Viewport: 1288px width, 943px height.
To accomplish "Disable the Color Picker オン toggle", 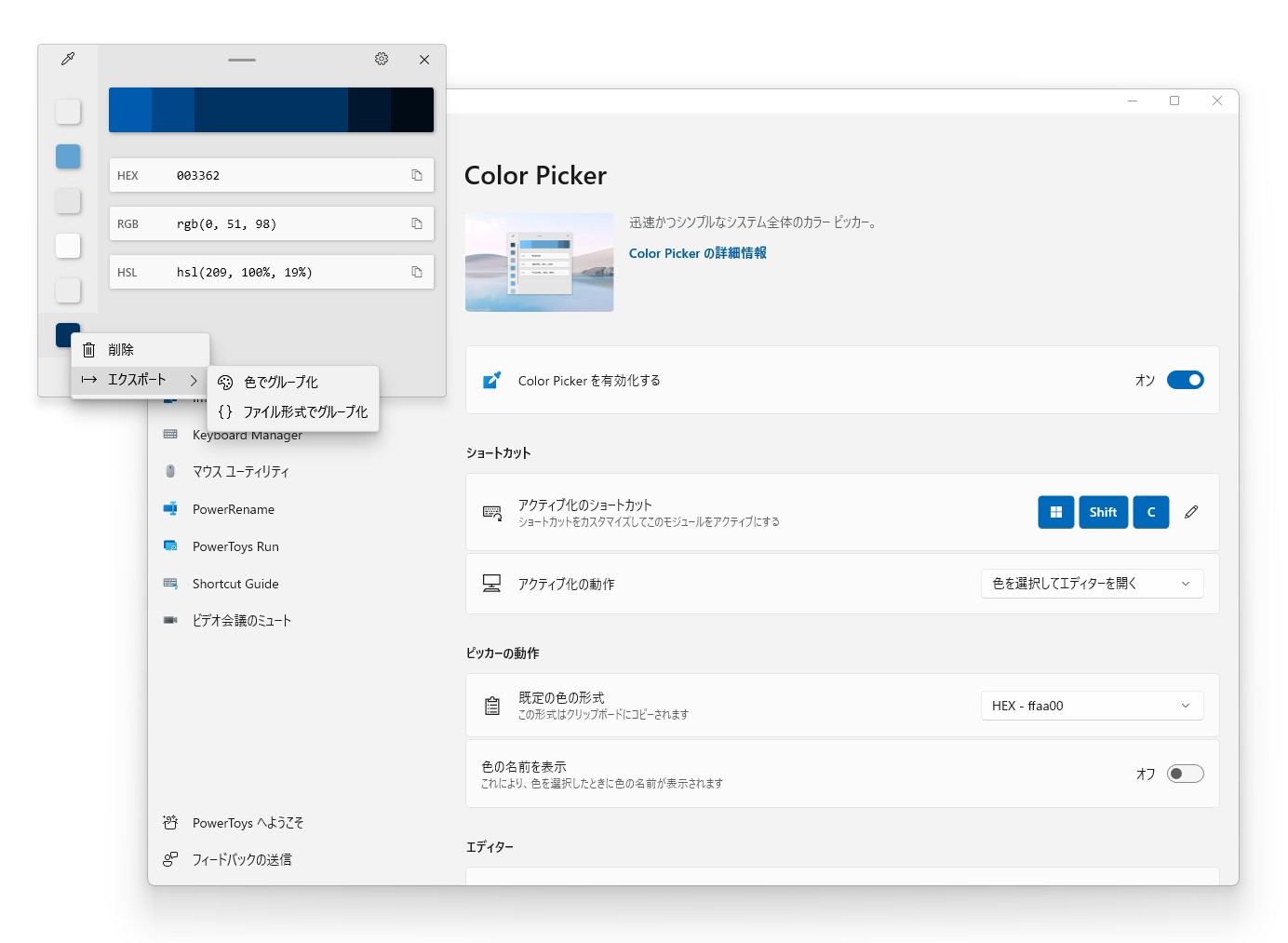I will (1185, 380).
